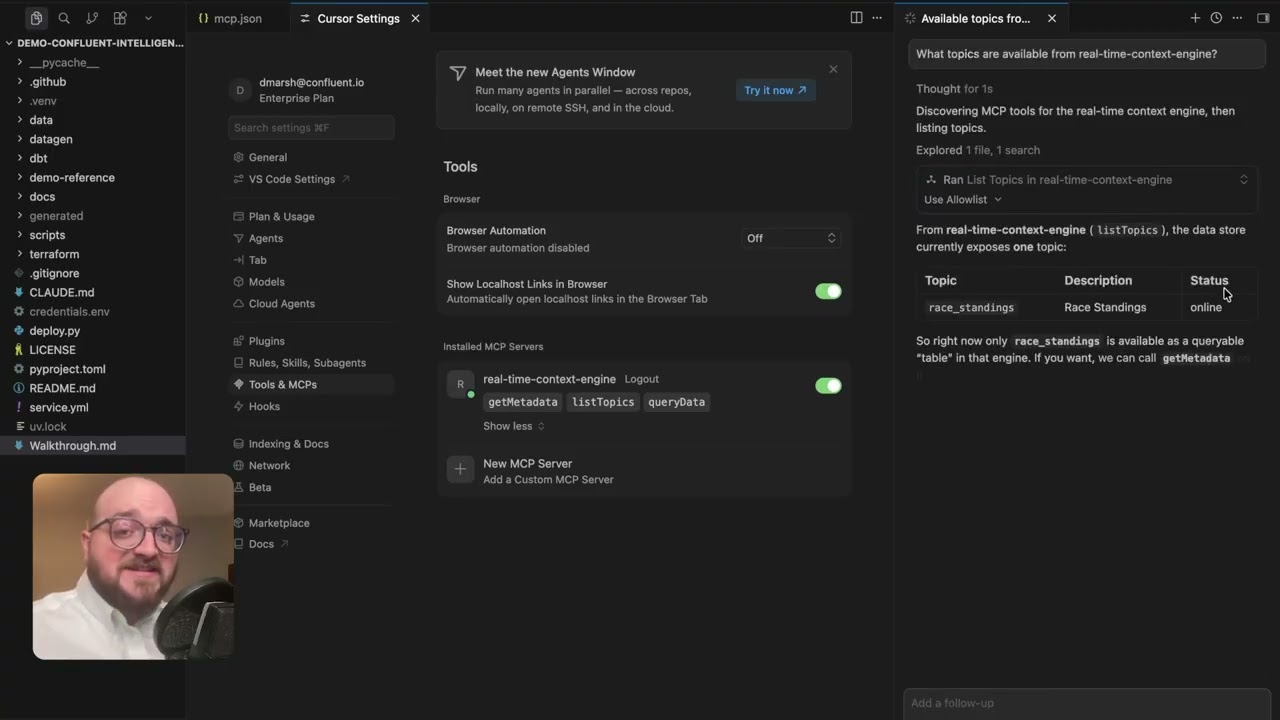Click the race_standings table cell

pyautogui.click(x=971, y=308)
